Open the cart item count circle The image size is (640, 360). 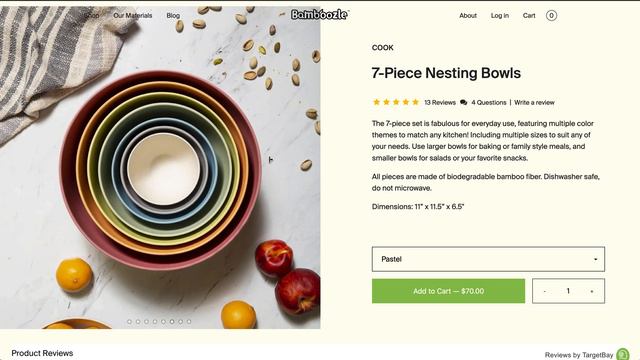point(551,16)
